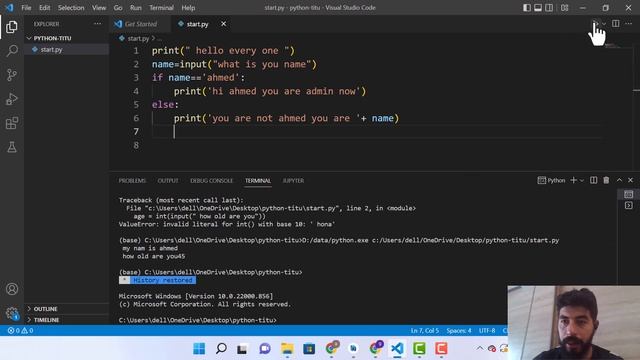Image resolution: width=640 pixels, height=360 pixels.
Task: Split the terminal
Action: coord(593,180)
